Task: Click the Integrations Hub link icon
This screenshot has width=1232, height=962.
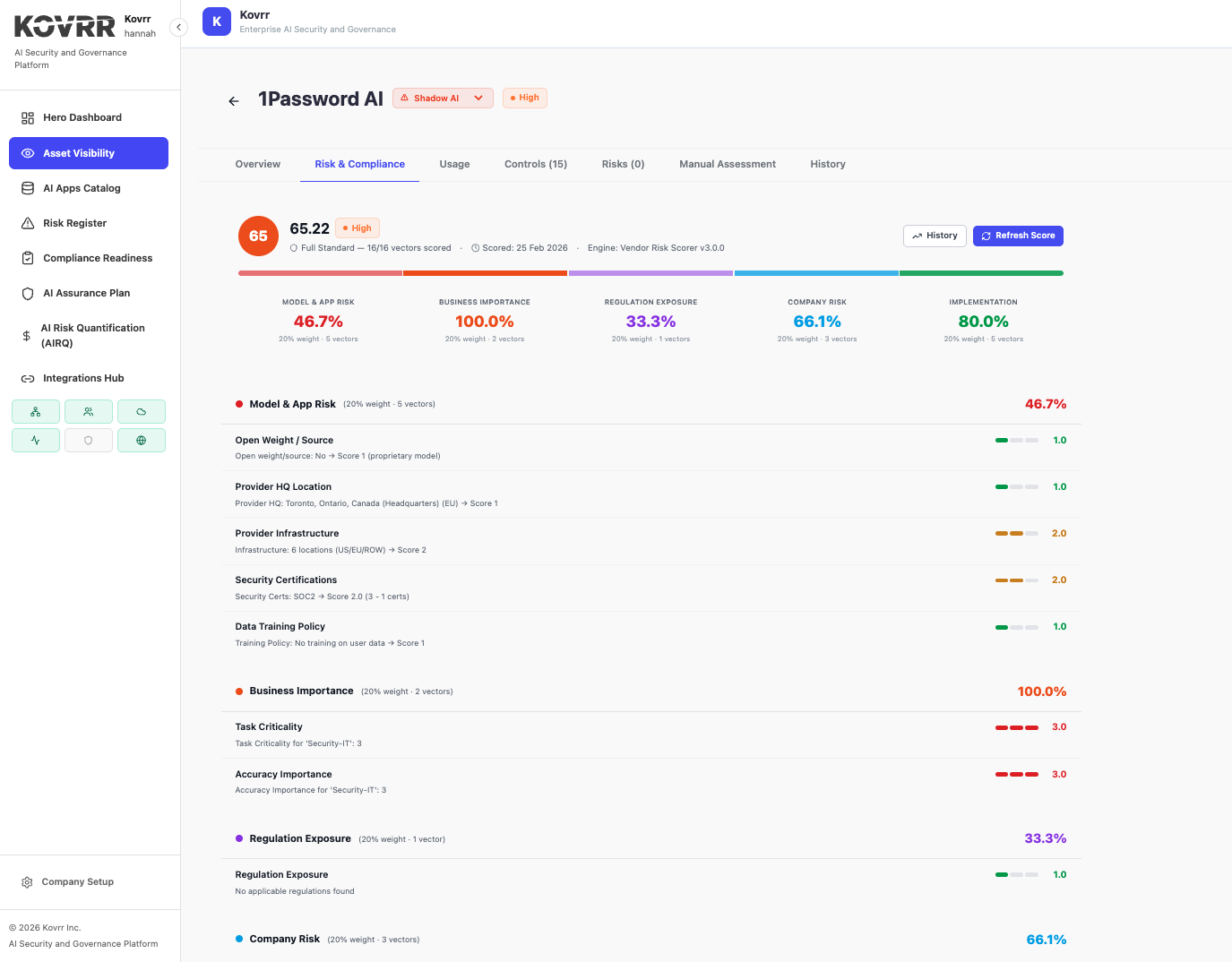Action: pyautogui.click(x=28, y=379)
